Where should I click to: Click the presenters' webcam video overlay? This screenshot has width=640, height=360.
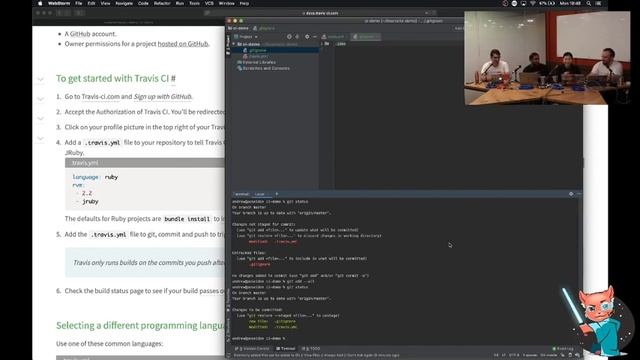[x=547, y=58]
